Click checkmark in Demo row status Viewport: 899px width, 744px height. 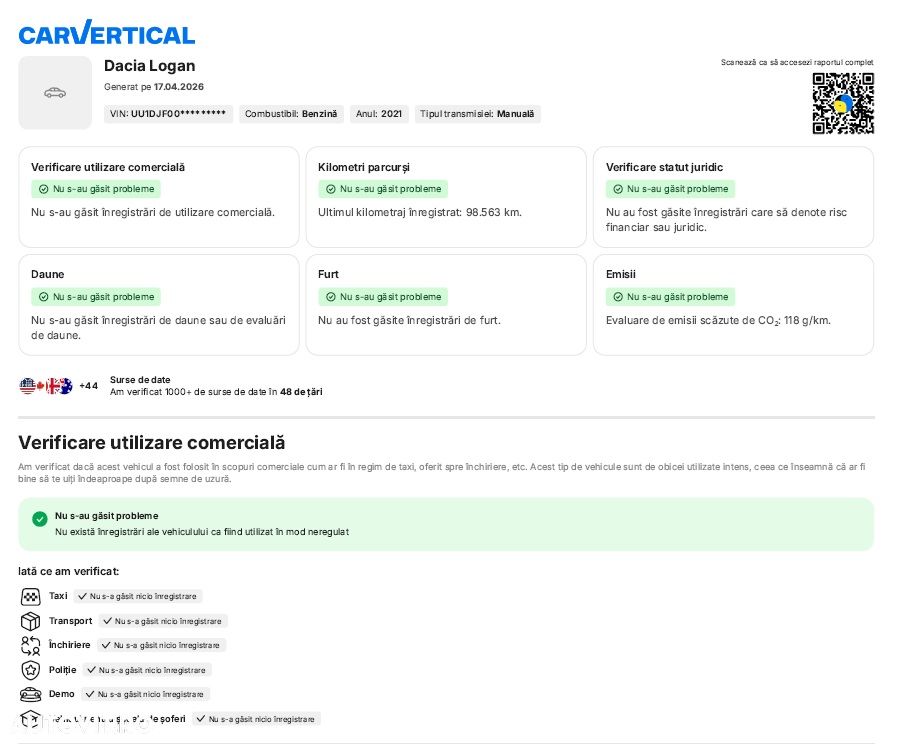tap(90, 694)
